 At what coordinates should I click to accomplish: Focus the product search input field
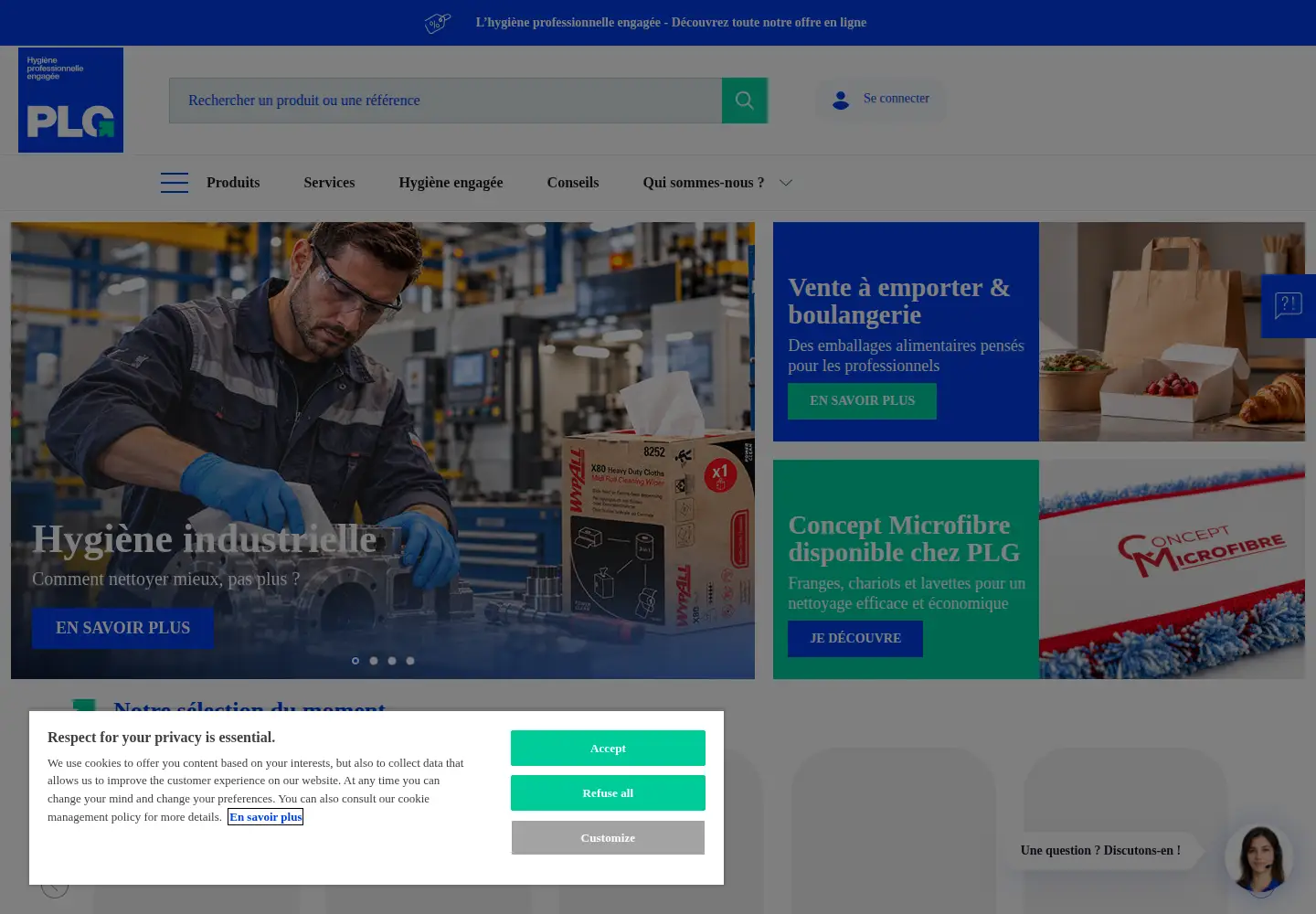click(x=445, y=101)
